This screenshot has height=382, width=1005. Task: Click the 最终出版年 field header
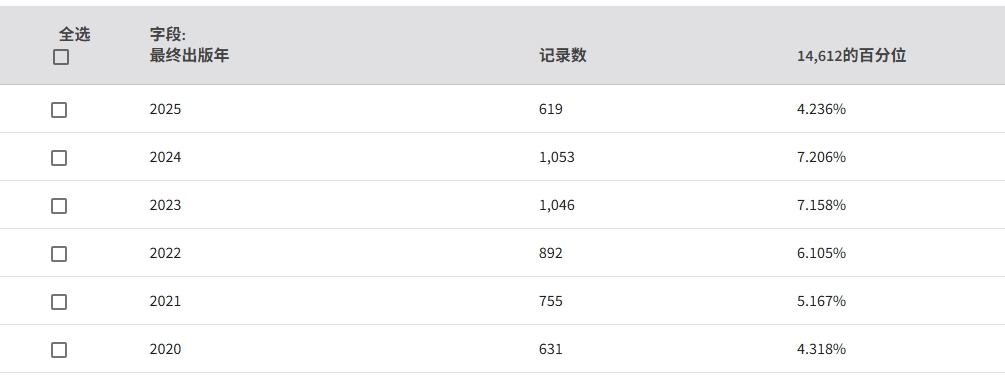[189, 56]
